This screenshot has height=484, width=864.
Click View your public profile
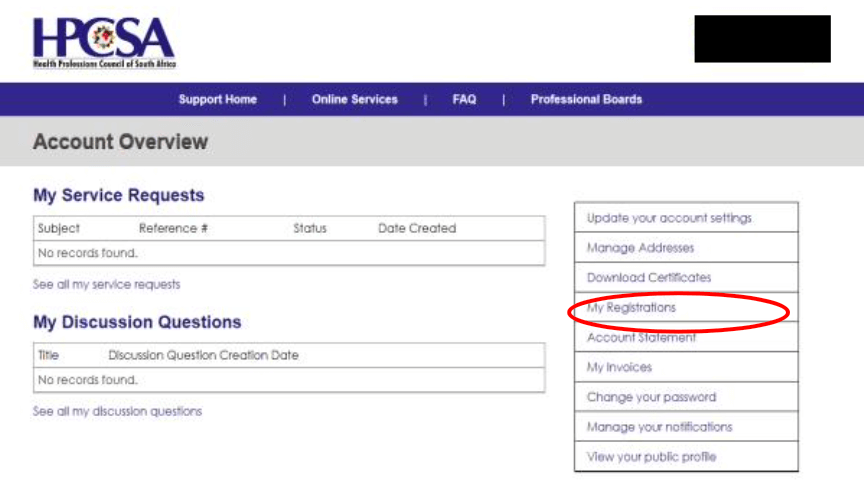[651, 457]
